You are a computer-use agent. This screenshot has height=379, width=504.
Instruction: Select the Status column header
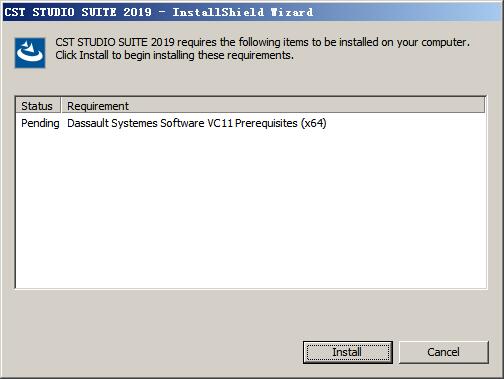[x=38, y=106]
